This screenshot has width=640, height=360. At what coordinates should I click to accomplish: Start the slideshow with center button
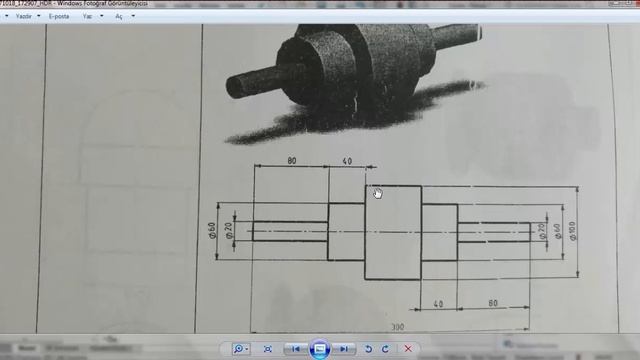click(x=320, y=349)
